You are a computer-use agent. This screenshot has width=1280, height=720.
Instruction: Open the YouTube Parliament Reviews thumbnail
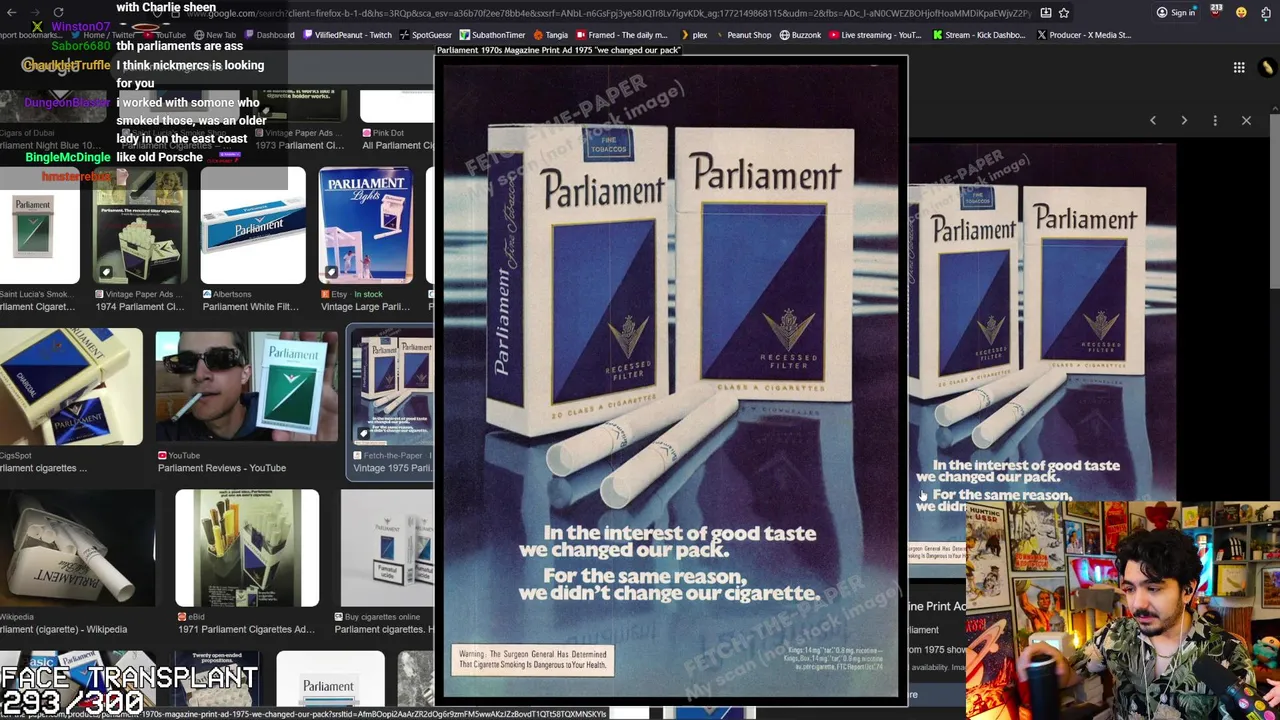click(x=246, y=386)
